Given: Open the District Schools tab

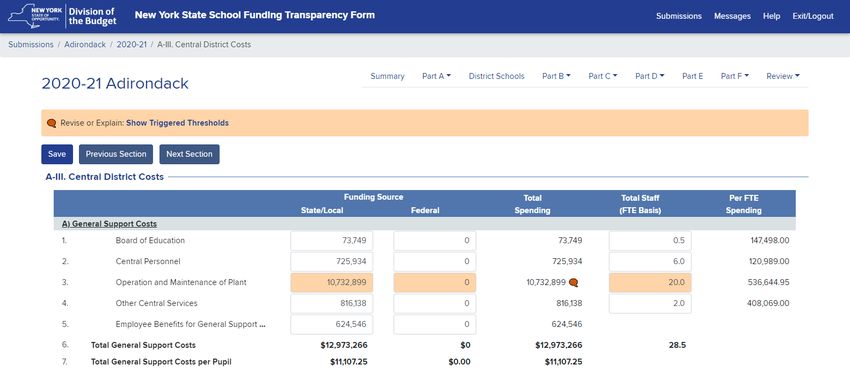Looking at the screenshot, I should (x=497, y=76).
